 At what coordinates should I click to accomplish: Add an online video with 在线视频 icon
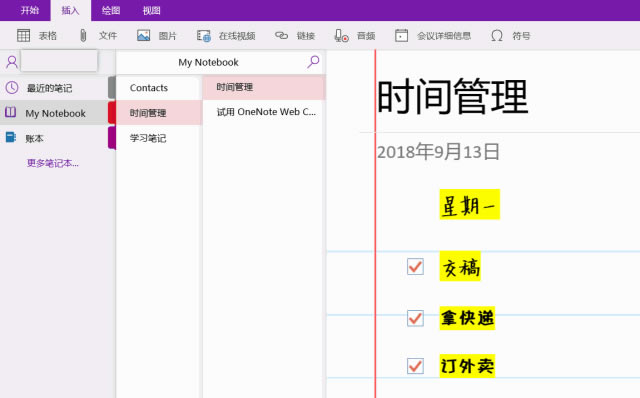click(203, 36)
